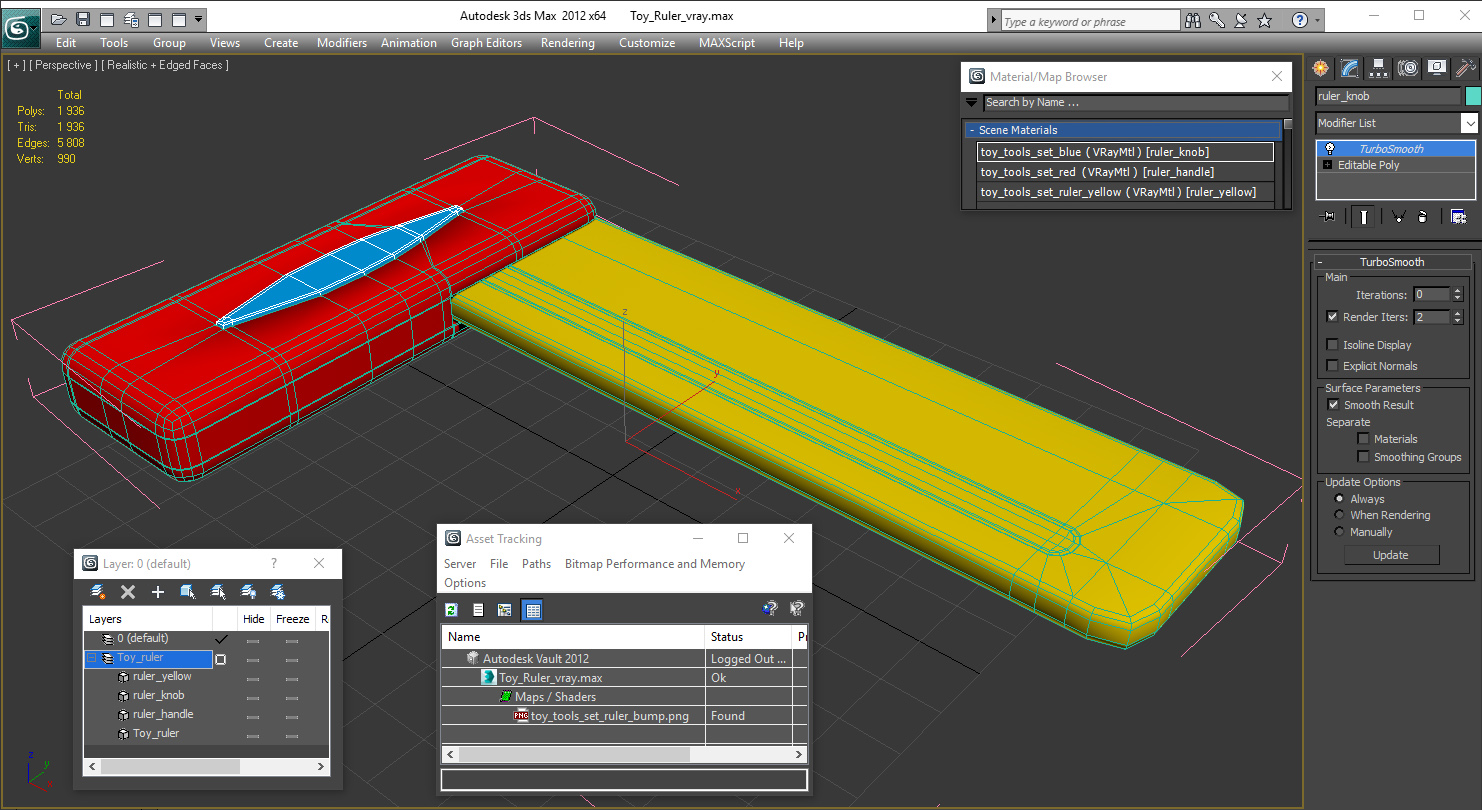Click the binoculars search icon
1482x810 pixels.
tap(1192, 20)
